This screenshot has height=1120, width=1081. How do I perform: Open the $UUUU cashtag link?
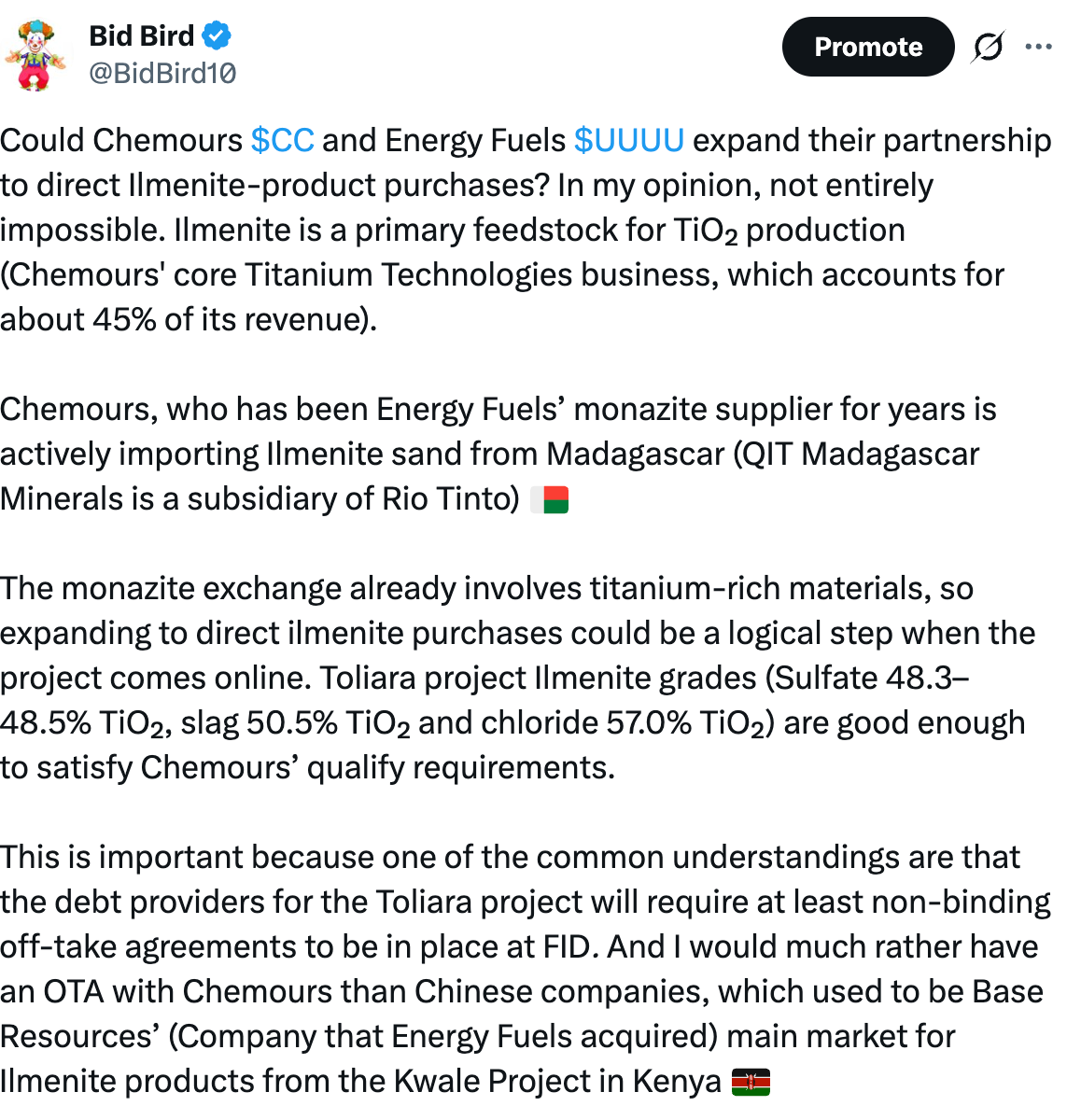(628, 140)
